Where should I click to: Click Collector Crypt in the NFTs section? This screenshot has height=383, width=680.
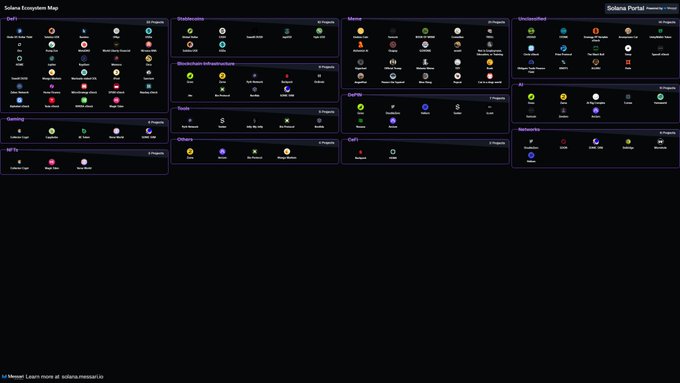pos(20,162)
